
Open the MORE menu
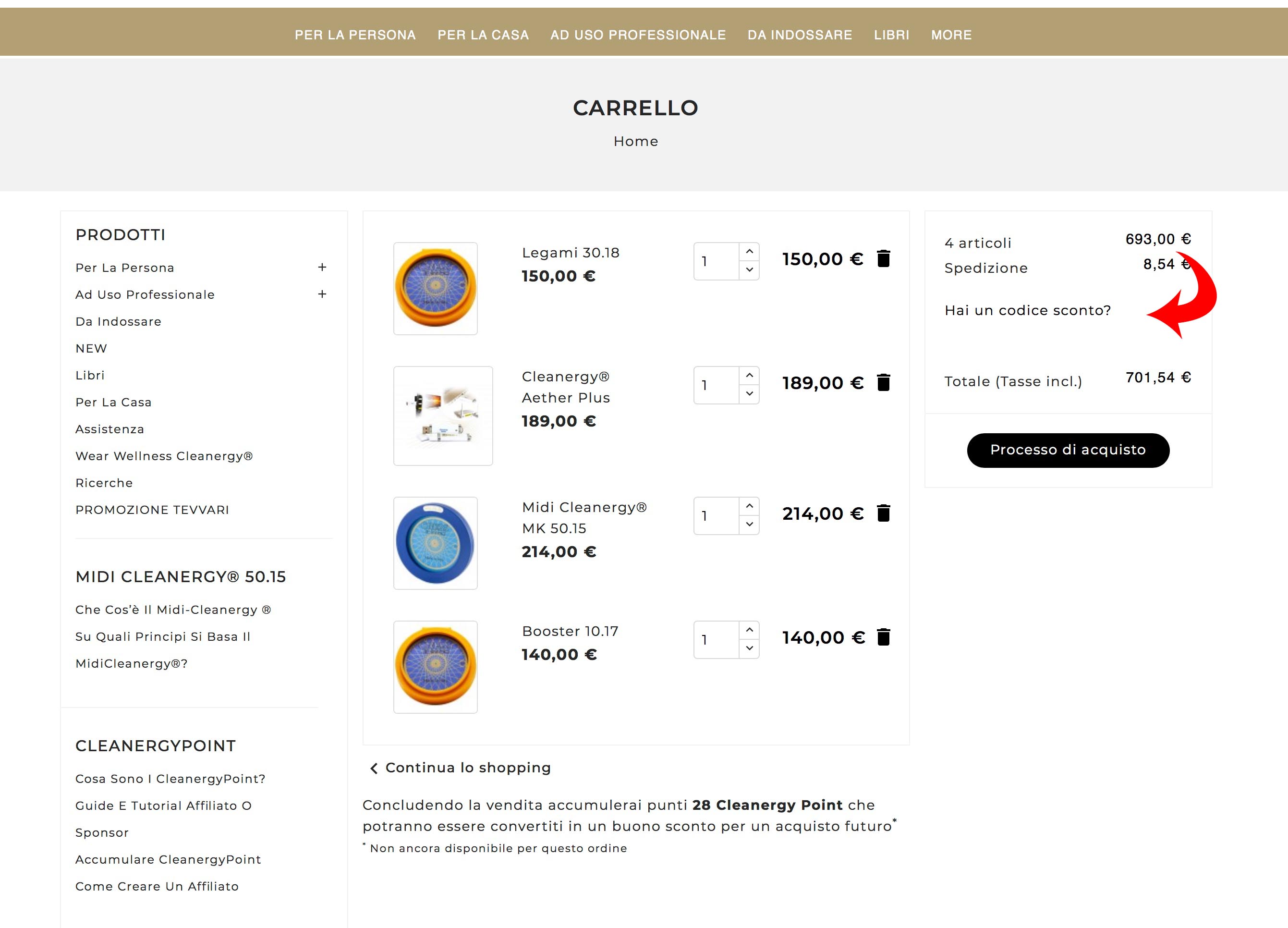[x=951, y=35]
